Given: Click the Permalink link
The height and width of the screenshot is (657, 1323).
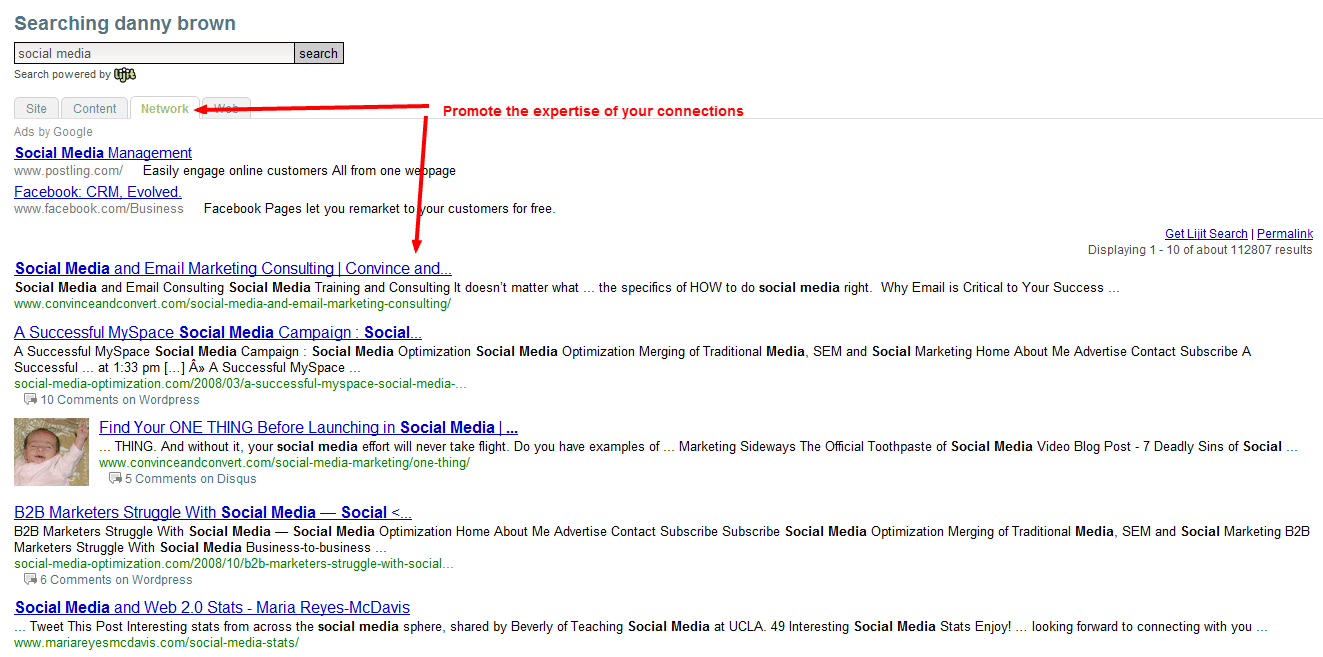Looking at the screenshot, I should pos(1285,234).
